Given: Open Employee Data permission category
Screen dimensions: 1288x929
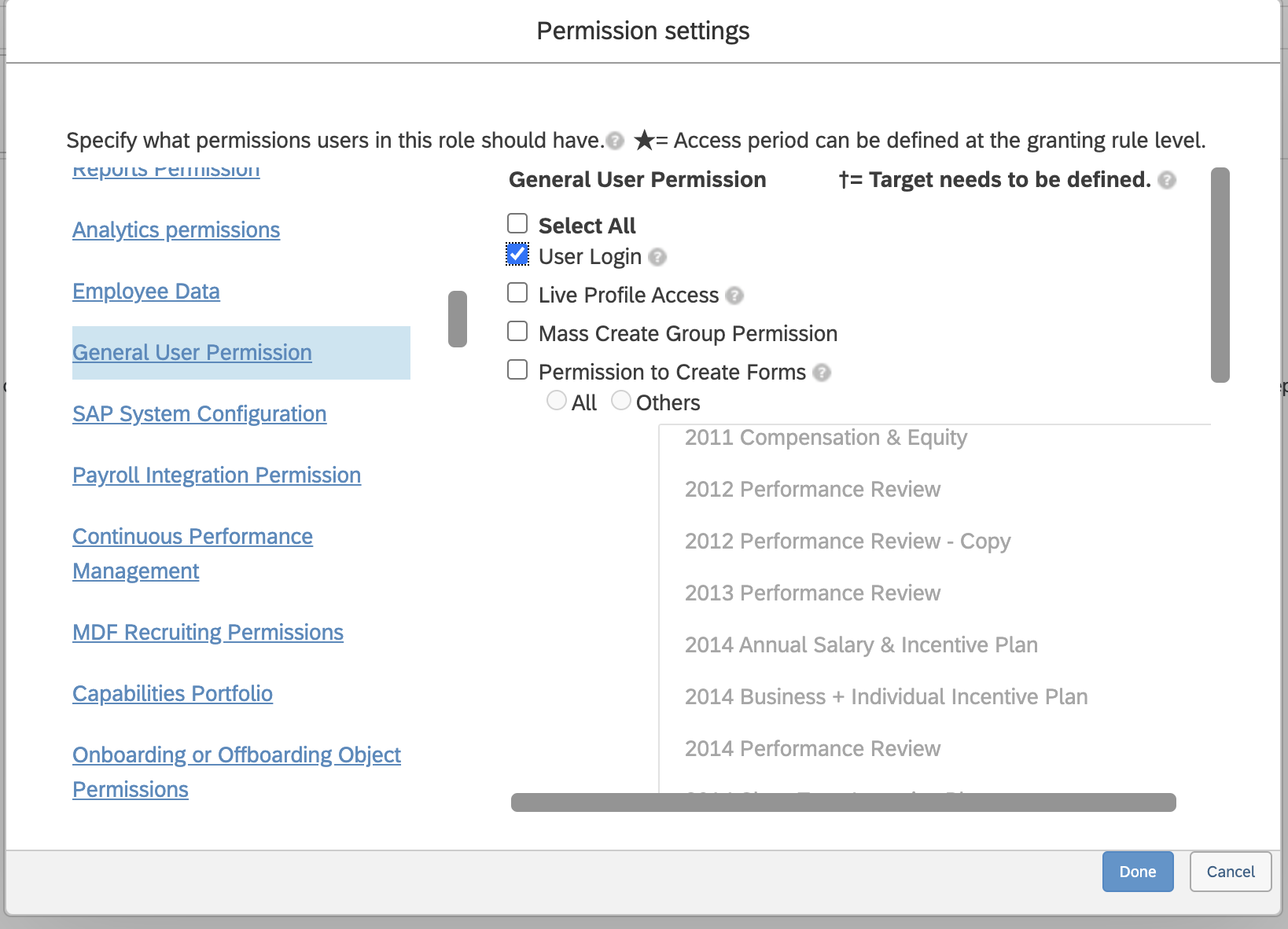Looking at the screenshot, I should point(146,292).
